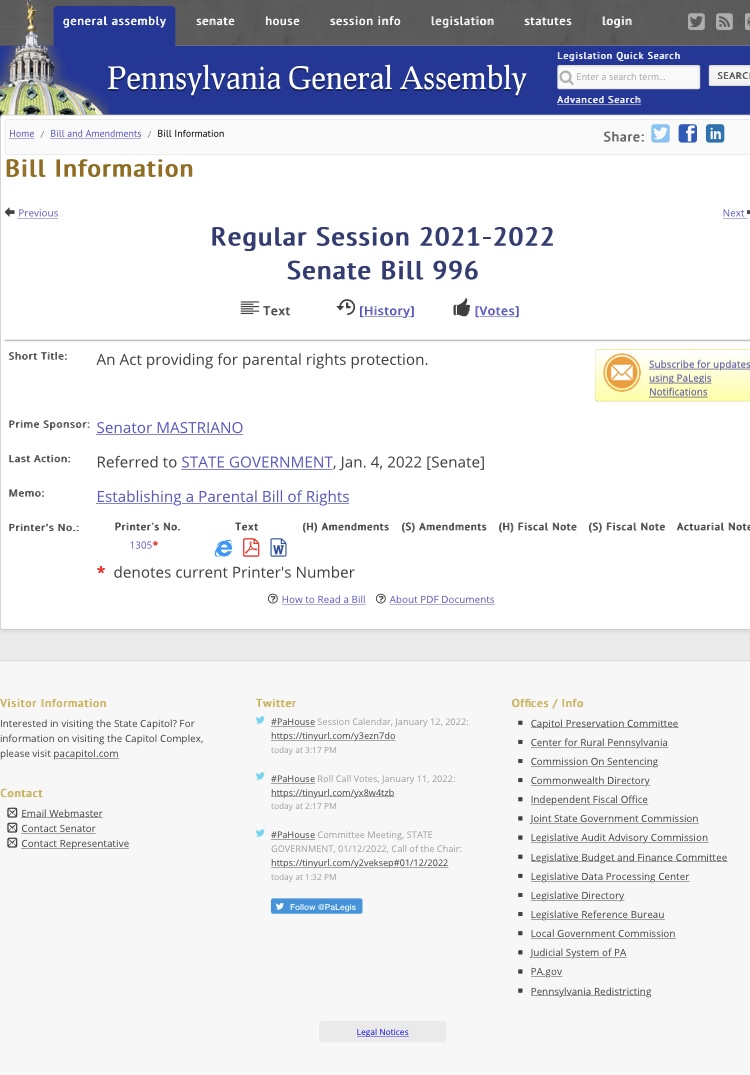This screenshot has width=750, height=1075.
Task: Click envelope icon beside Email Webmaster
Action: point(12,812)
